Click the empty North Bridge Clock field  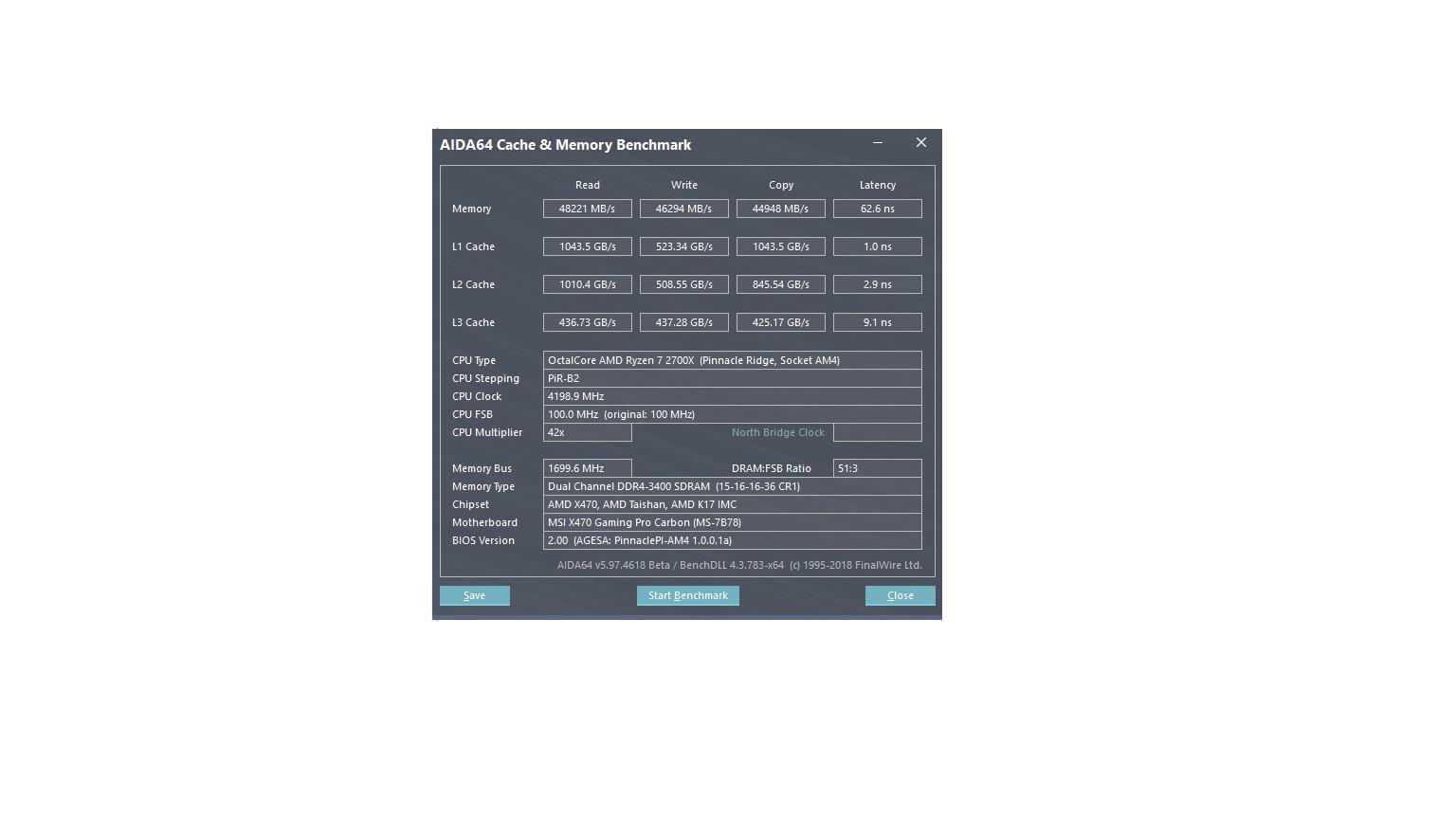tap(878, 432)
